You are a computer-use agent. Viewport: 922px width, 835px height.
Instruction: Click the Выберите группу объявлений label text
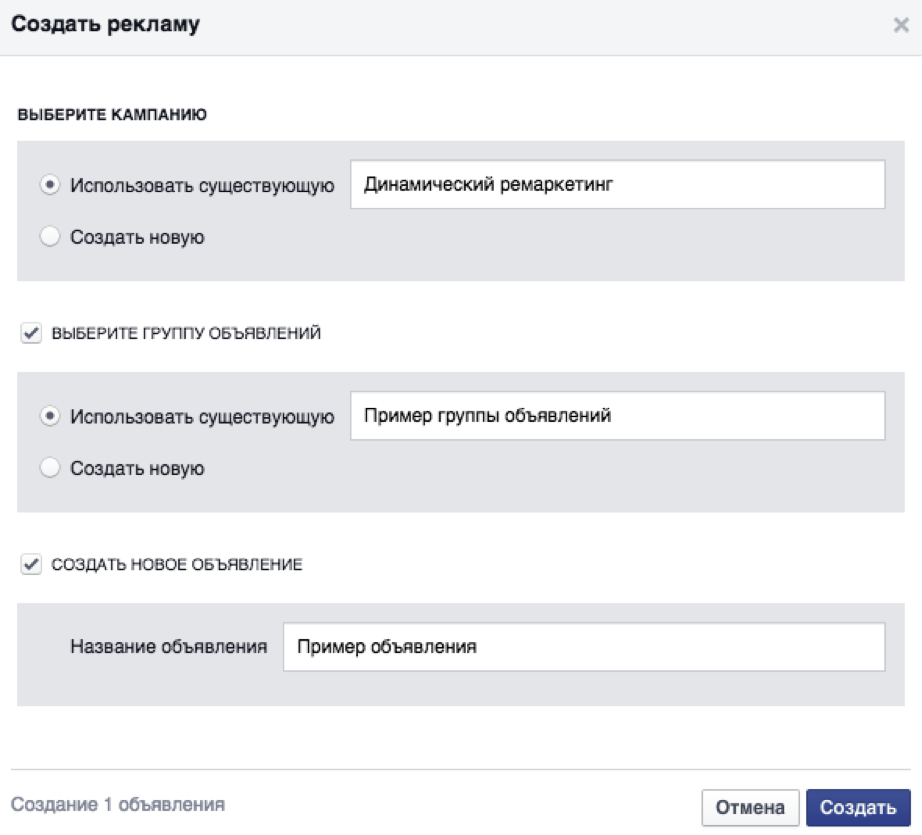tap(186, 334)
